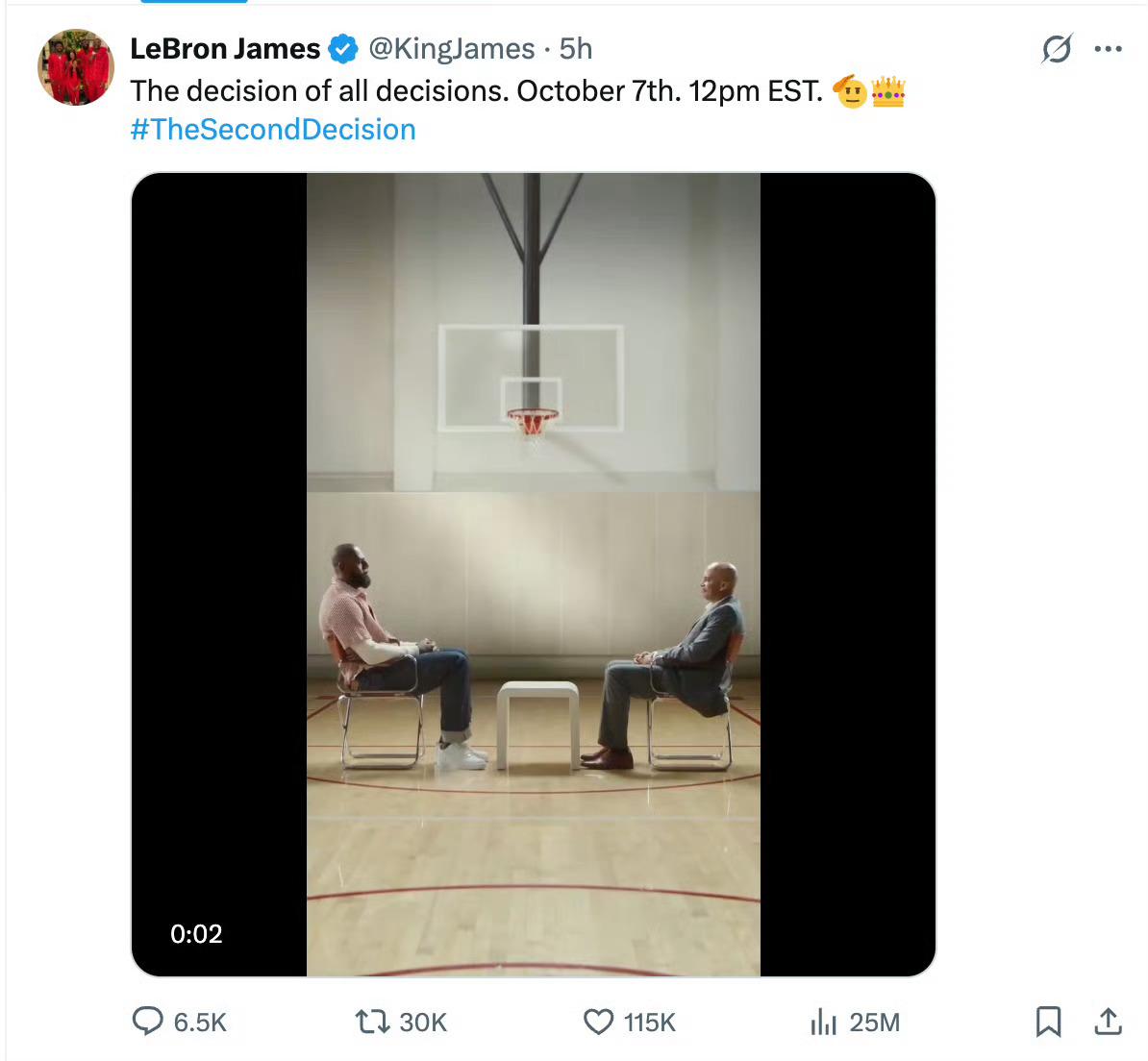
Task: Click the Grok explain icon
Action: tap(1058, 49)
